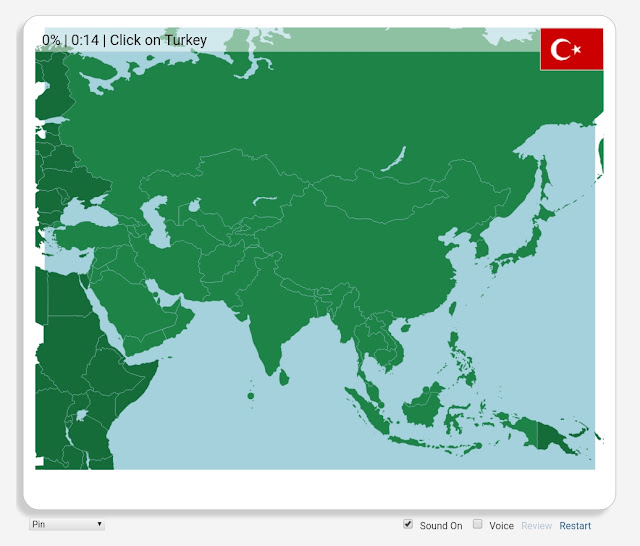This screenshot has width=640, height=546.
Task: Open the Pin mode dropdown
Action: coord(67,524)
